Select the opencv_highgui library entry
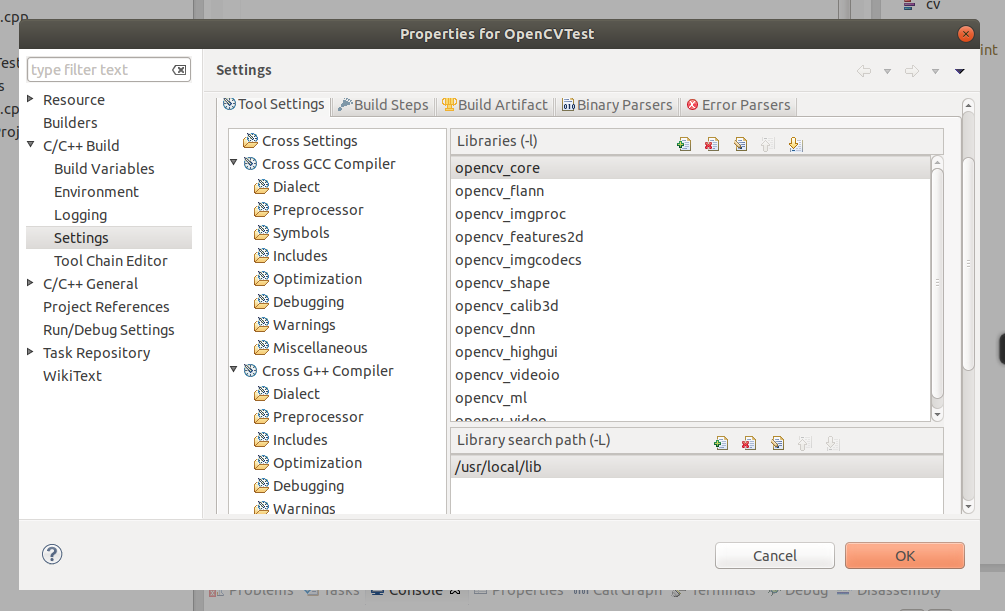Image resolution: width=1005 pixels, height=611 pixels. 690,352
